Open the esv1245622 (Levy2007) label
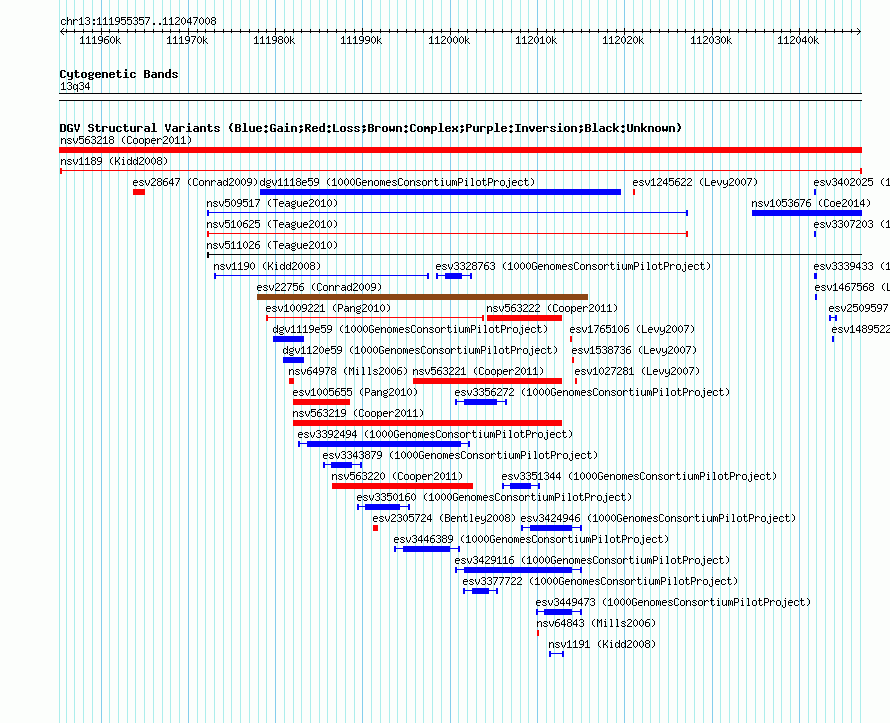 [695, 182]
